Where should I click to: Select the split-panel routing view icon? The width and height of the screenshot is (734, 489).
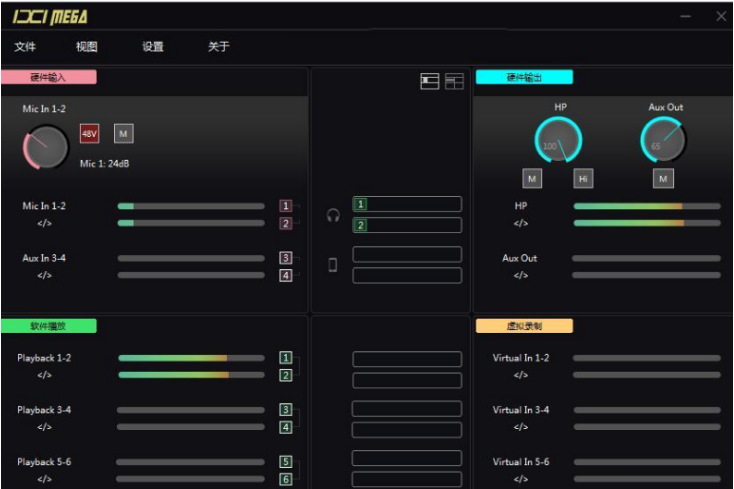pyautogui.click(x=454, y=81)
